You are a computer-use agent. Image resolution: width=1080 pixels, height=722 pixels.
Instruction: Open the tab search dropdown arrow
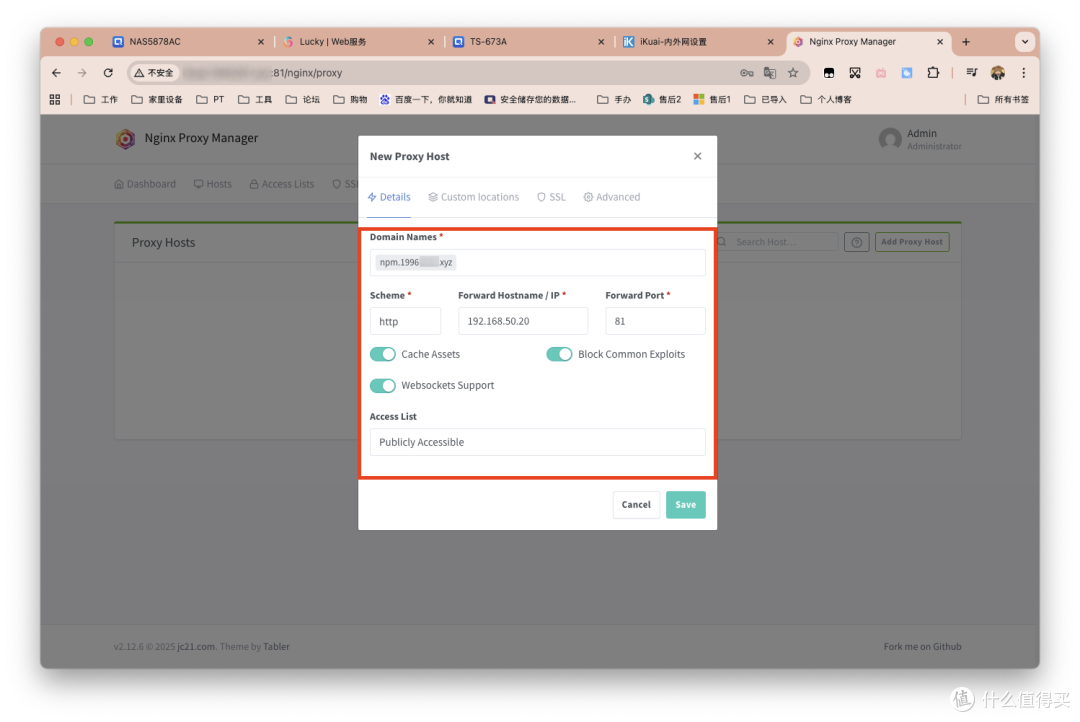1025,42
